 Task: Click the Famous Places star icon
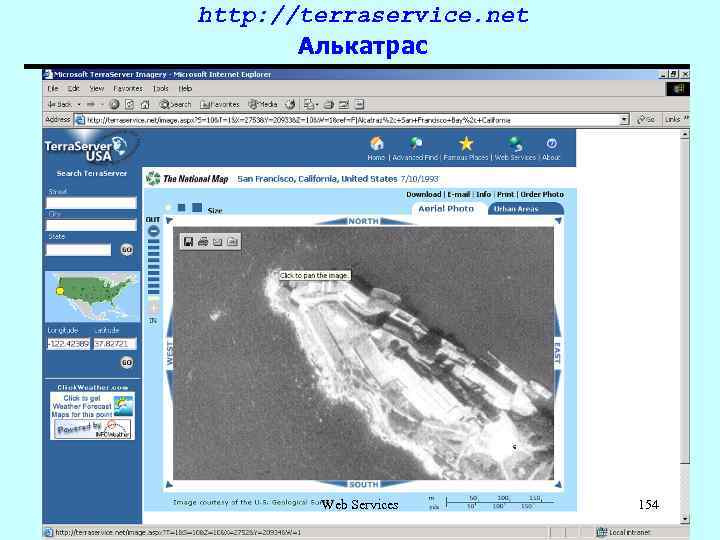click(x=466, y=144)
